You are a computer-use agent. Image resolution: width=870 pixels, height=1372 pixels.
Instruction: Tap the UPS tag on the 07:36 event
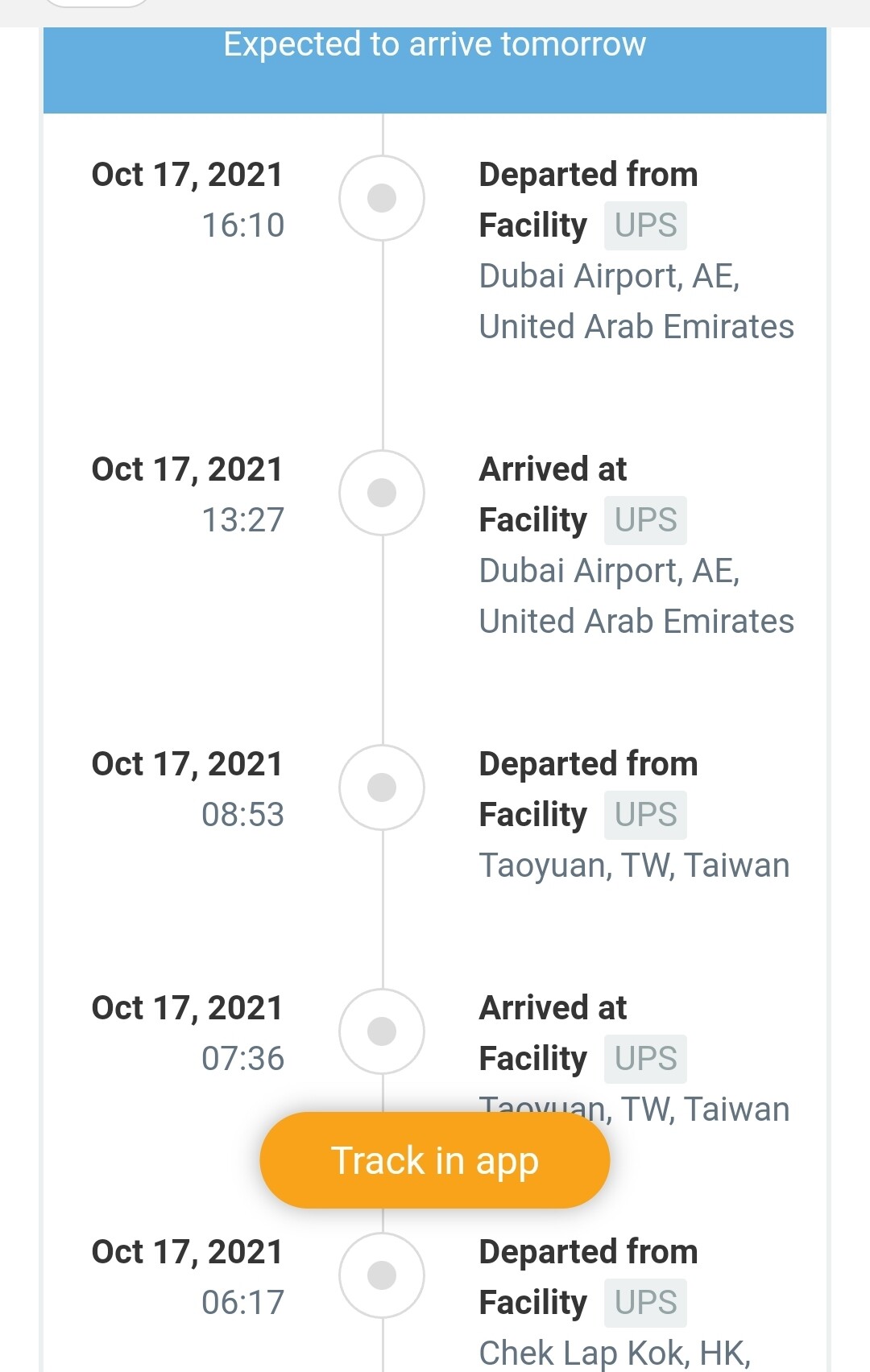point(645,1059)
